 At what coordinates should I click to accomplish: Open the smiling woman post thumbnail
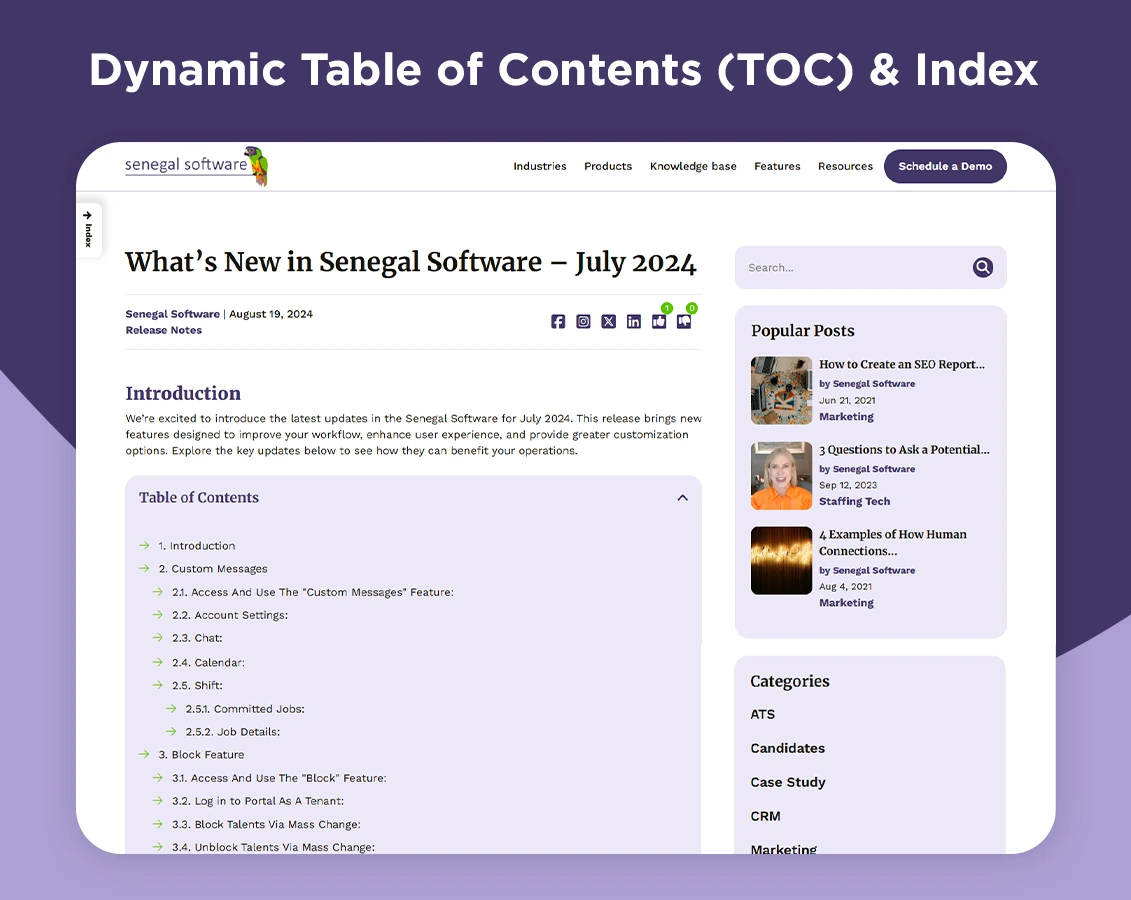pyautogui.click(x=781, y=476)
